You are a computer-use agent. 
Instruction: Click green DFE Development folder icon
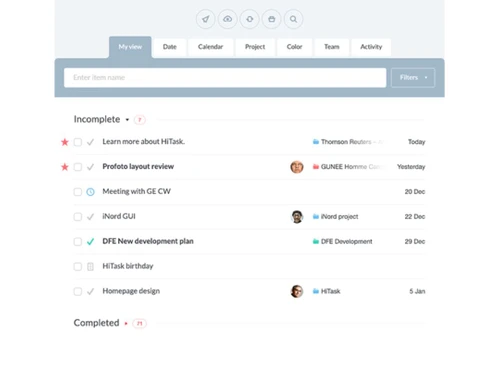tap(316, 241)
